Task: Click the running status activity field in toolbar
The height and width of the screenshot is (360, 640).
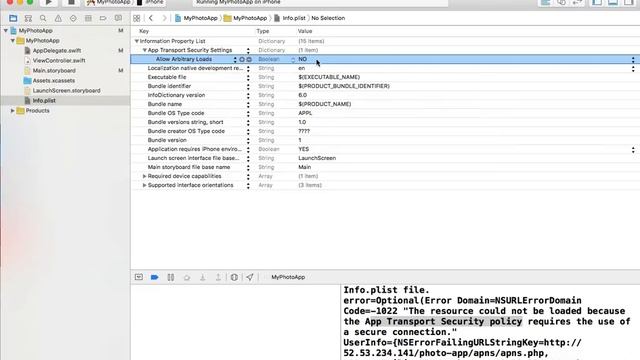Action: pos(320,2)
